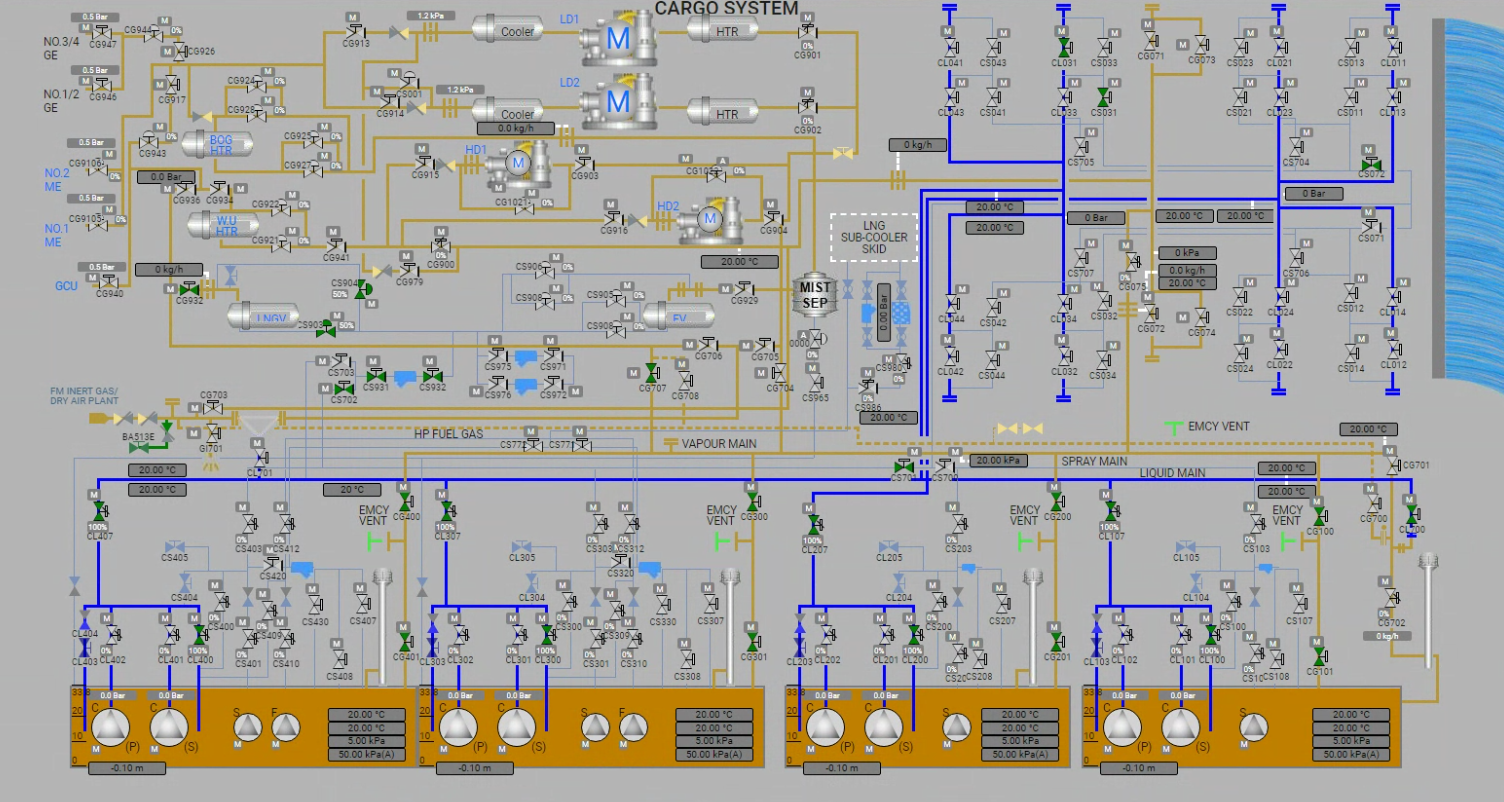Select the LD2 compressor motor
1504x802 pixels.
(618, 101)
